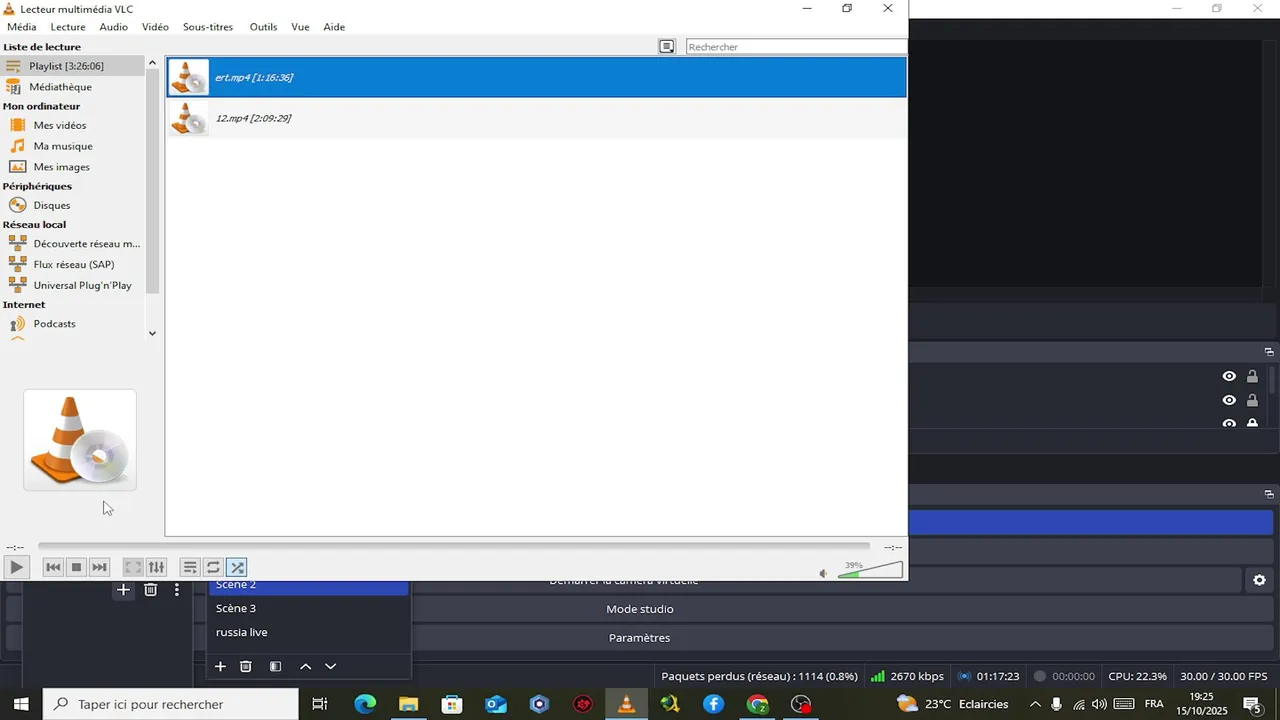Click 2670 kbps bitrate status in OBS
The image size is (1280, 720).
coord(907,676)
